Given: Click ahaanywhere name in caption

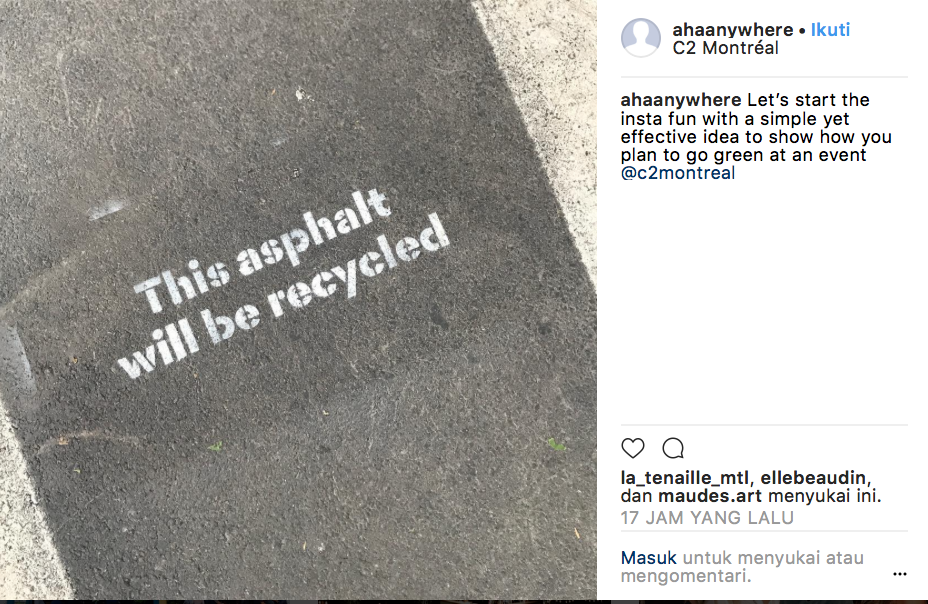Looking at the screenshot, I should pyautogui.click(x=681, y=100).
